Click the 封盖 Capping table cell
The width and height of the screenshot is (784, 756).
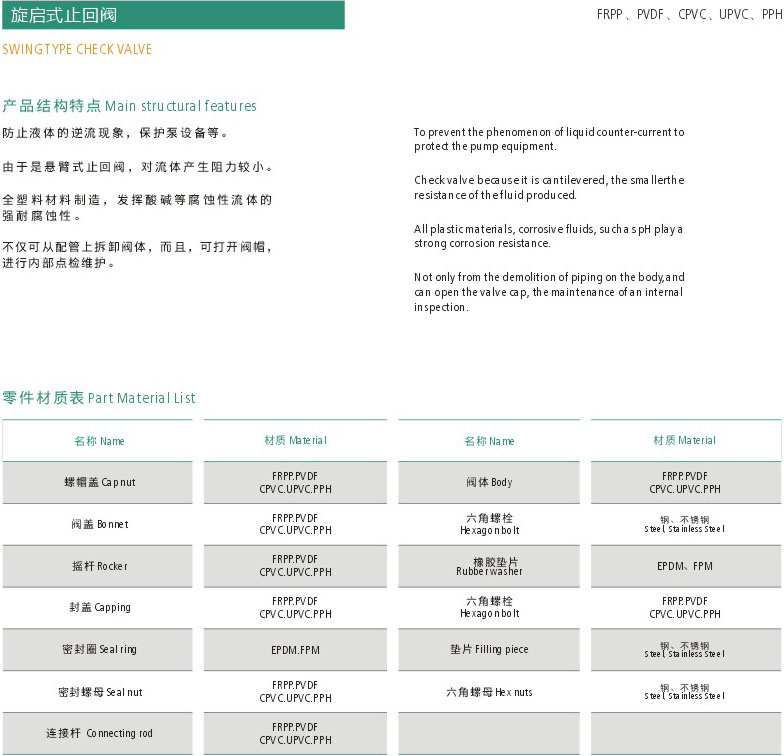(99, 607)
